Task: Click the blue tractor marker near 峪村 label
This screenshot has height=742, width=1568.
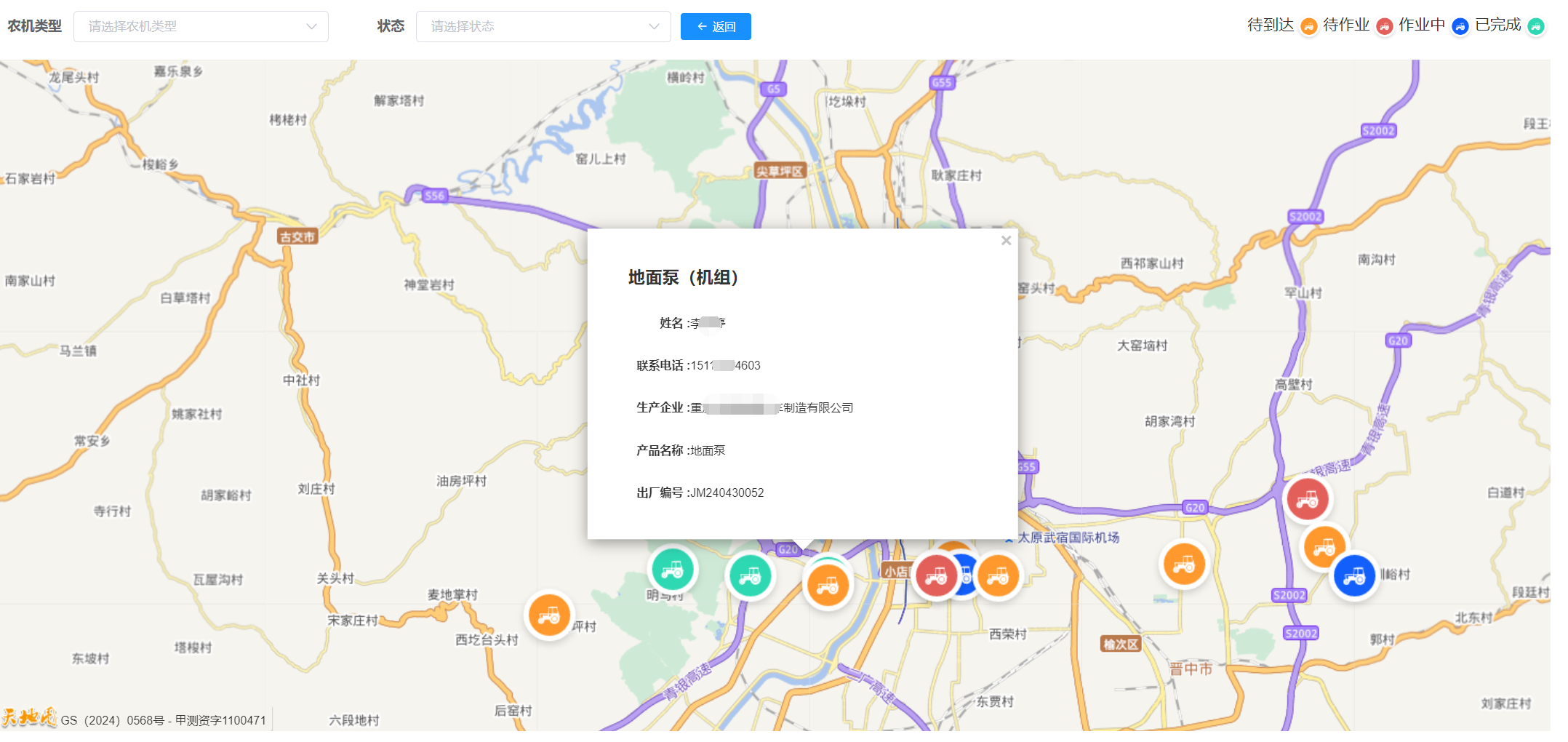Action: pyautogui.click(x=1353, y=577)
